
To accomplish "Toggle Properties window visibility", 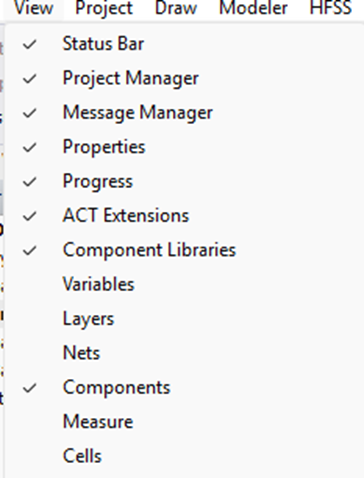I will click(x=184, y=147).
